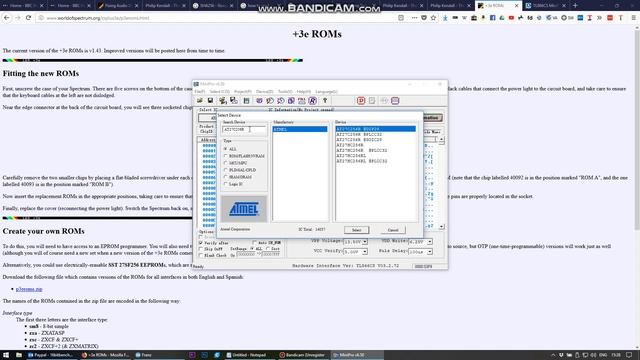This screenshot has height=360, width=640.
Task: Click the browser address bar URL
Action: [98, 18]
